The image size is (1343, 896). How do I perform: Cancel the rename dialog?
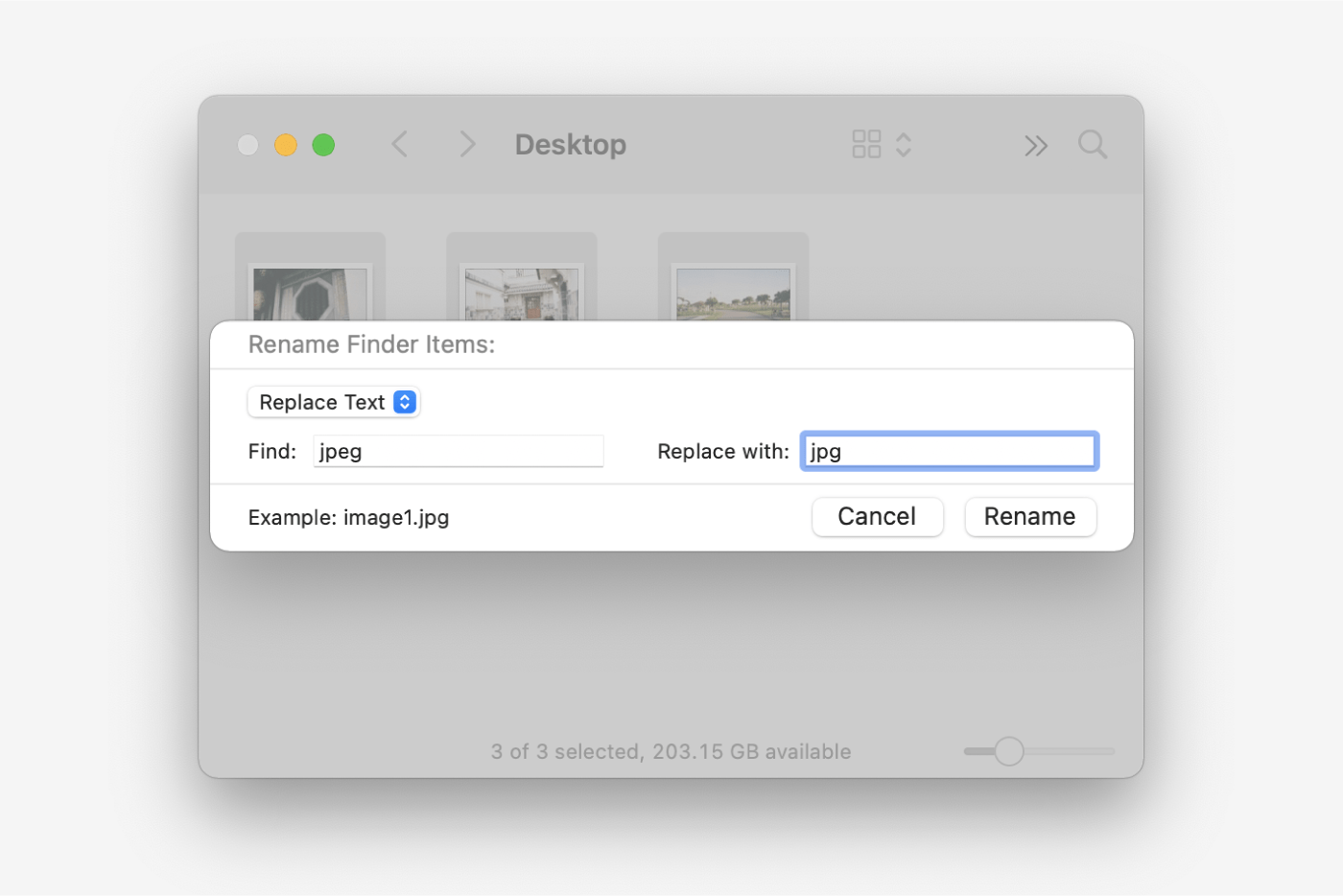[x=878, y=516]
